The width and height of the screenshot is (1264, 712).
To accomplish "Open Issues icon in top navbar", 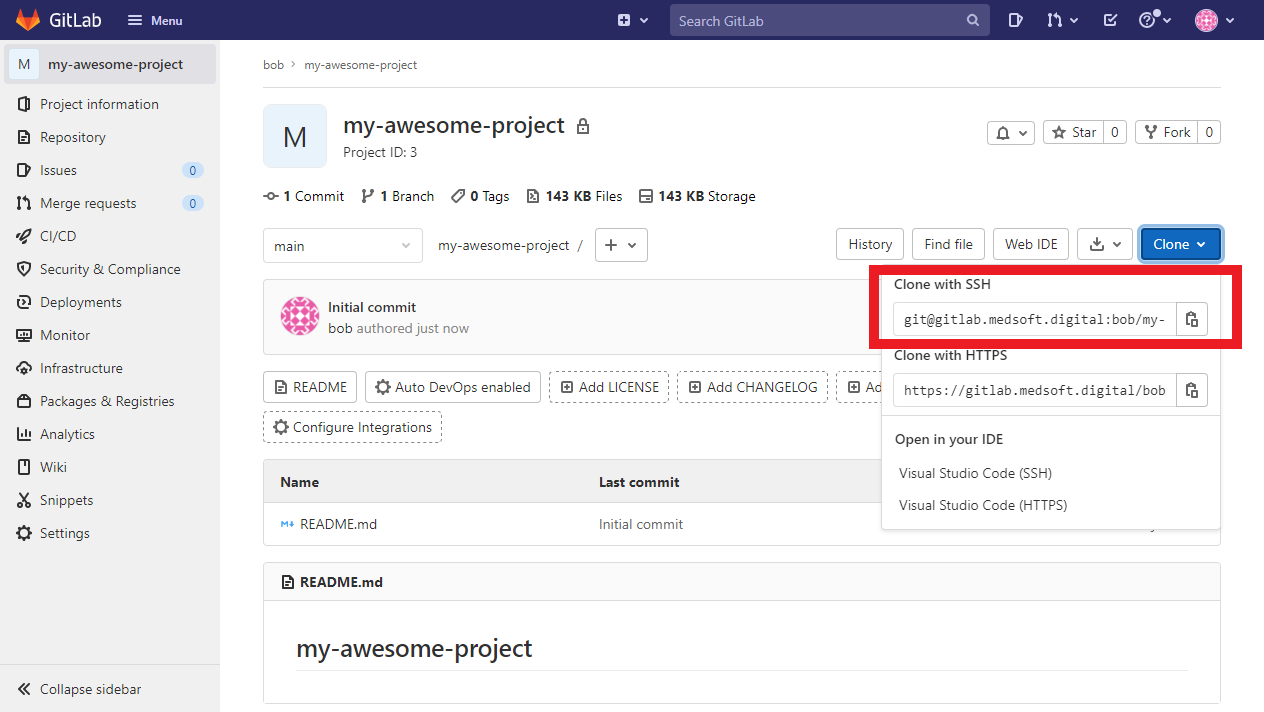I will pyautogui.click(x=1015, y=20).
